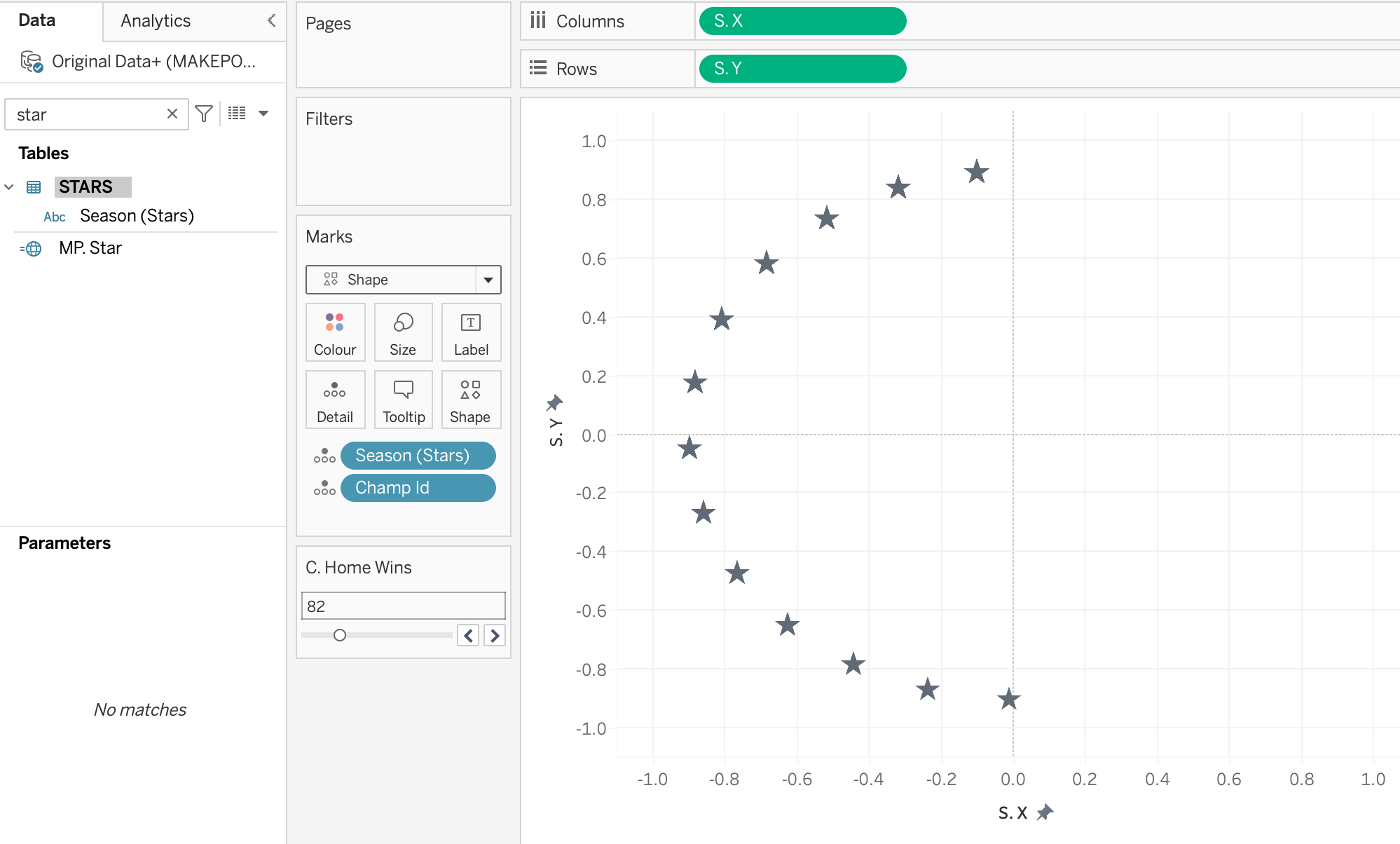Click the Shape marks card button
The width and height of the screenshot is (1400, 844).
point(471,400)
